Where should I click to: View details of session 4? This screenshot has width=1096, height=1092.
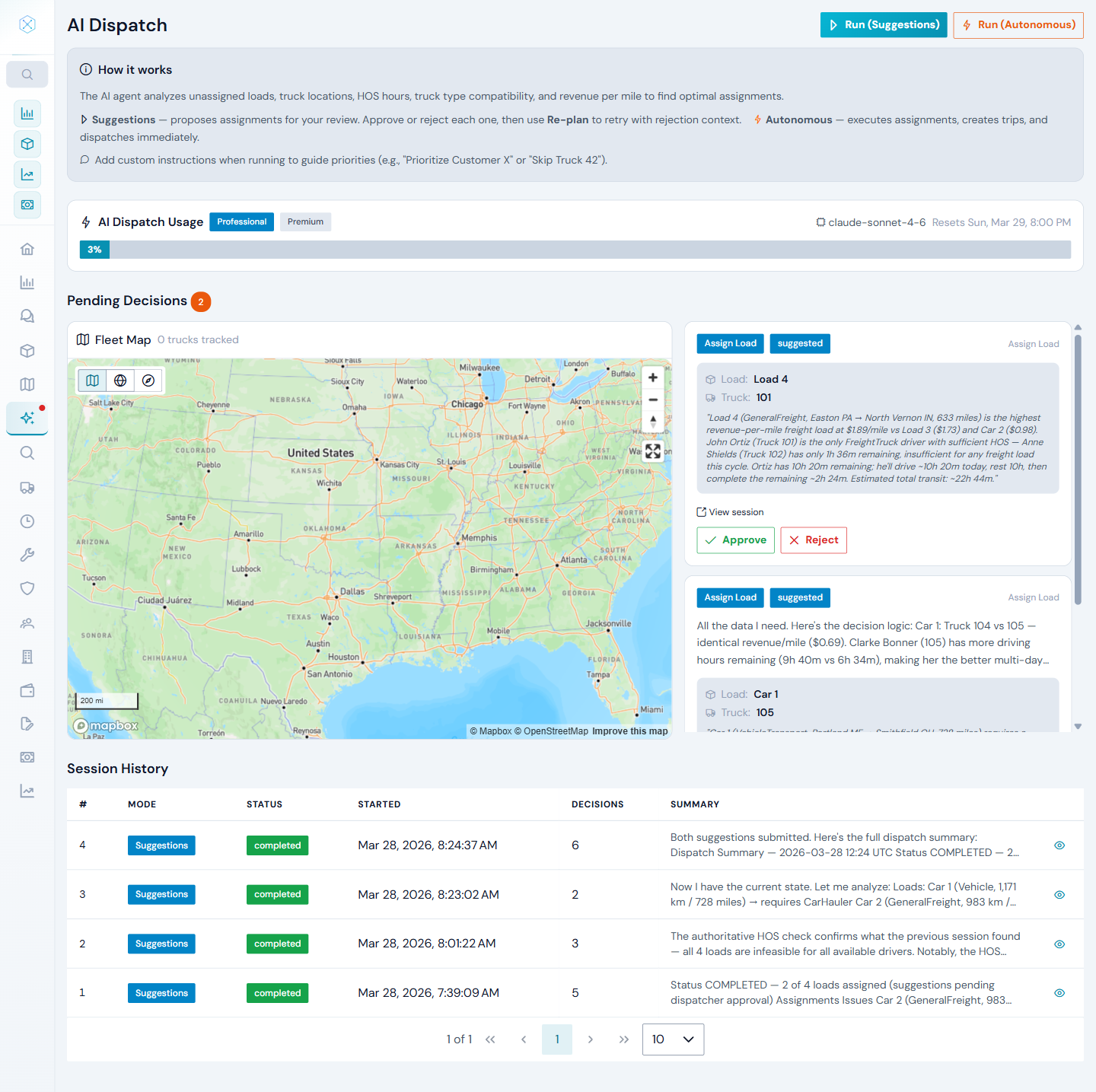pos(1059,845)
